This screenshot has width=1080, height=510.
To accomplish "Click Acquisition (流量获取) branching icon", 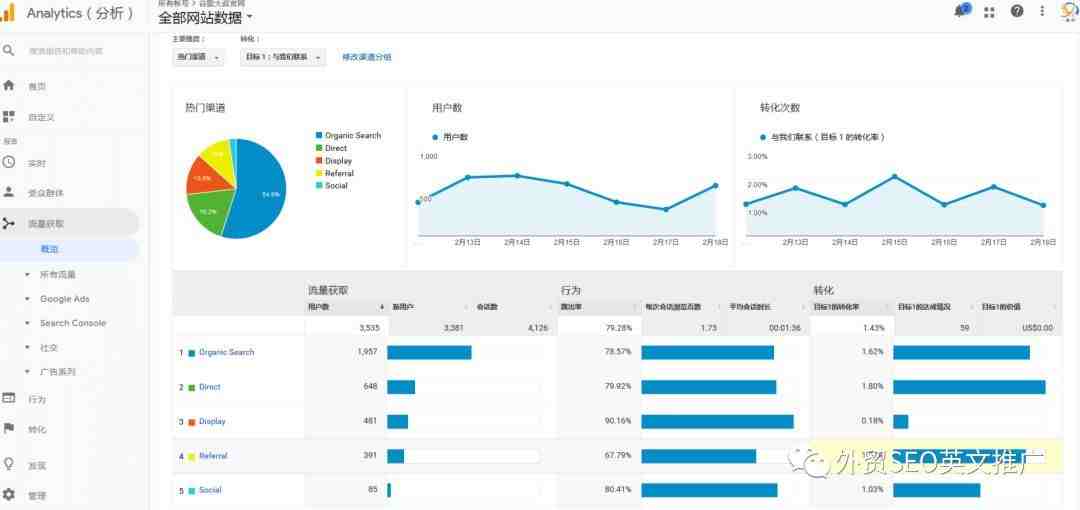I will coord(8,223).
